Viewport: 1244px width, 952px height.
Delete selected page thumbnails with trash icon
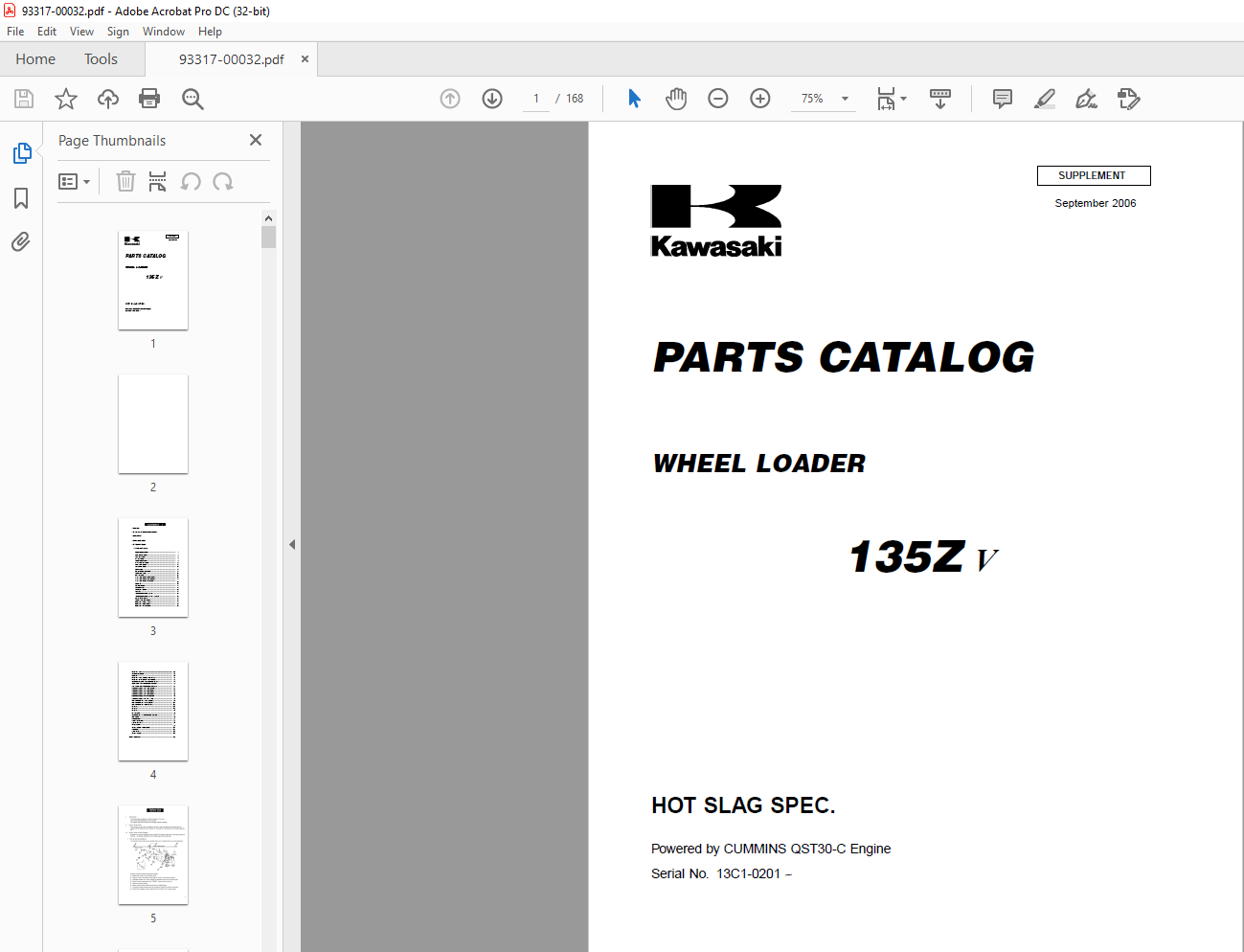coord(125,181)
